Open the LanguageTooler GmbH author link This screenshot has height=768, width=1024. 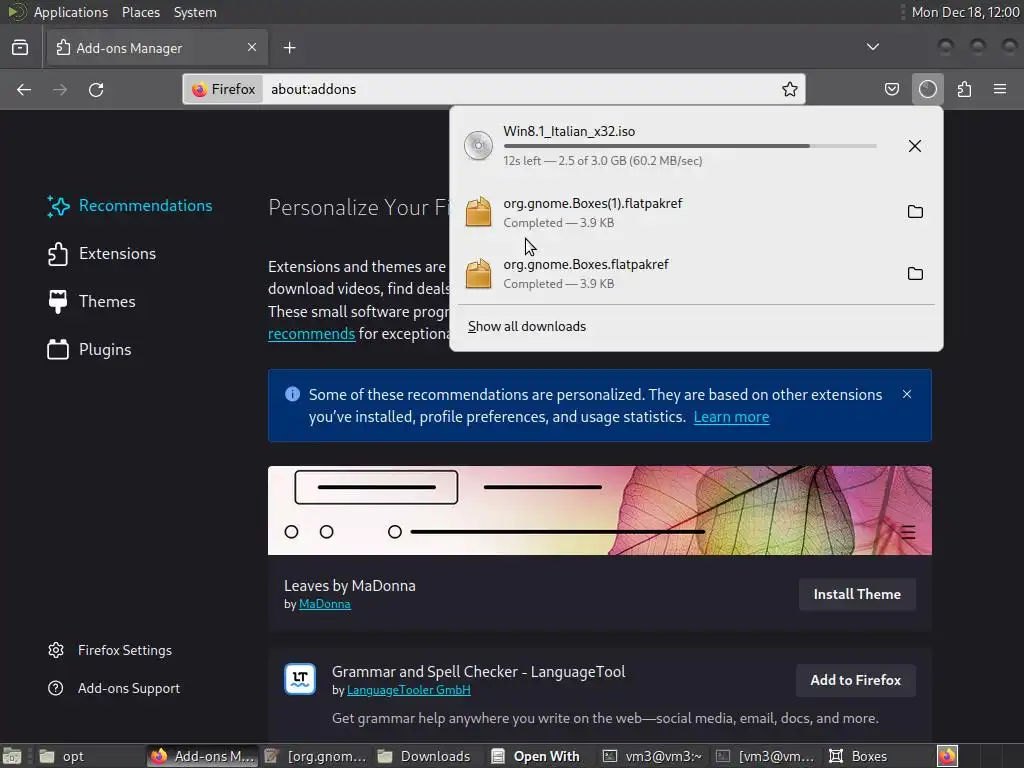click(408, 690)
